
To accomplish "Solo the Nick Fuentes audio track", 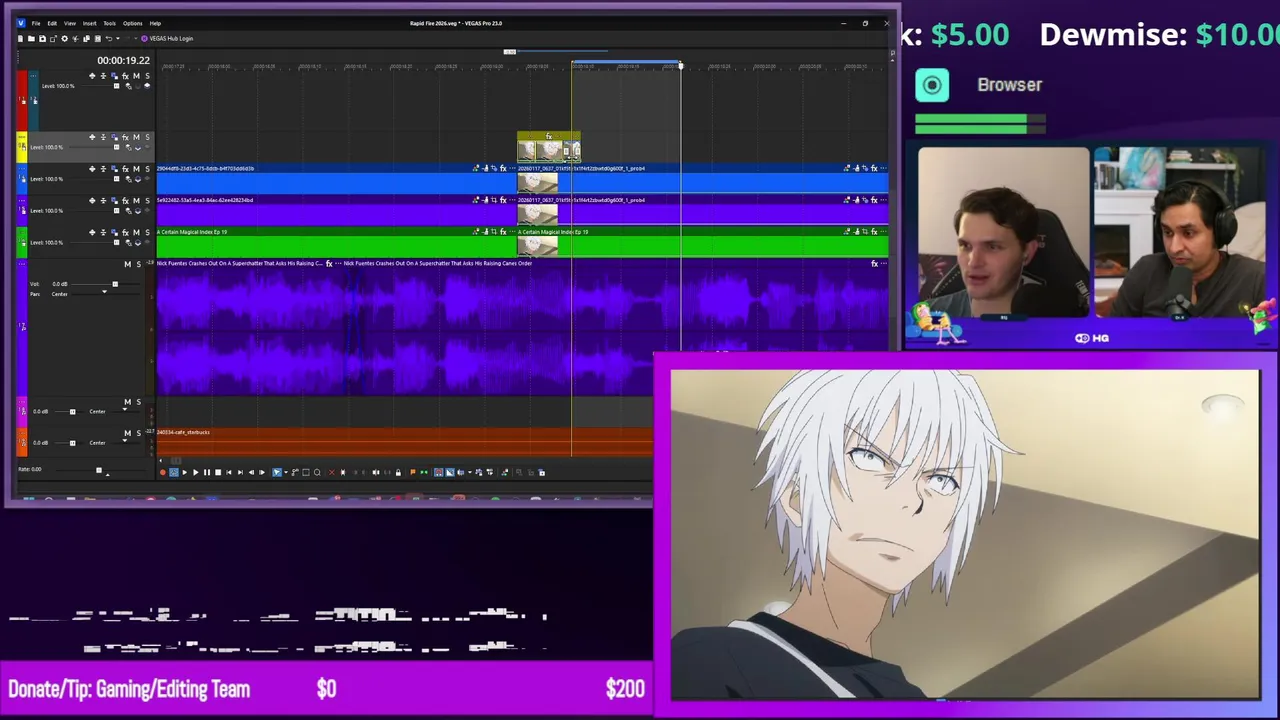I will pos(138,264).
